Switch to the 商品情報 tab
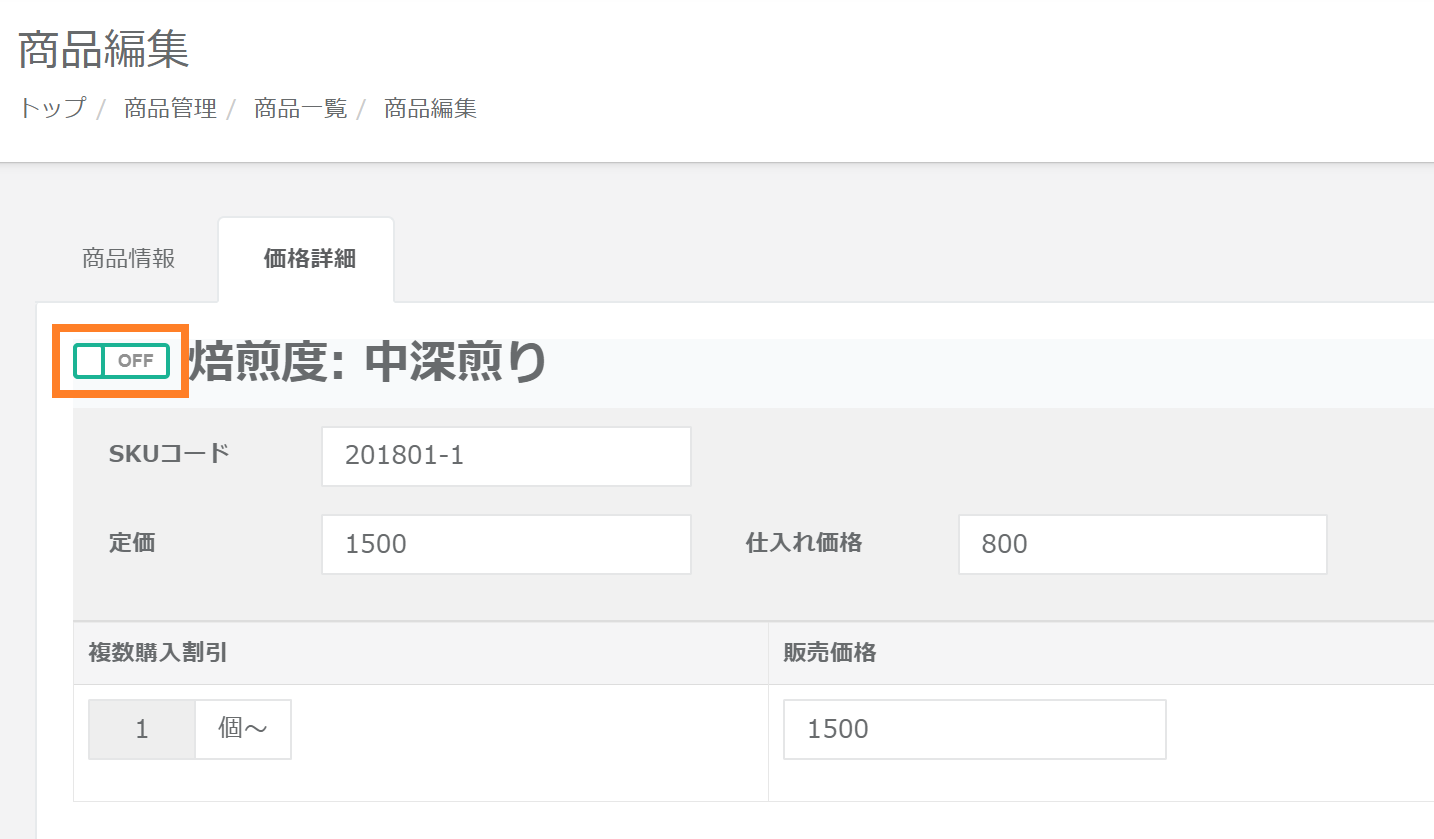The image size is (1434, 839). coord(128,259)
